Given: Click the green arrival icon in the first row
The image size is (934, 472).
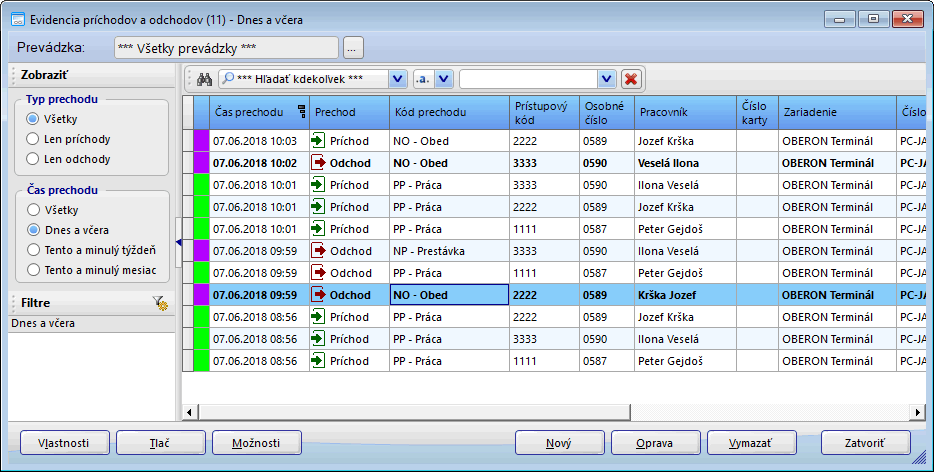Looking at the screenshot, I should pyautogui.click(x=319, y=141).
